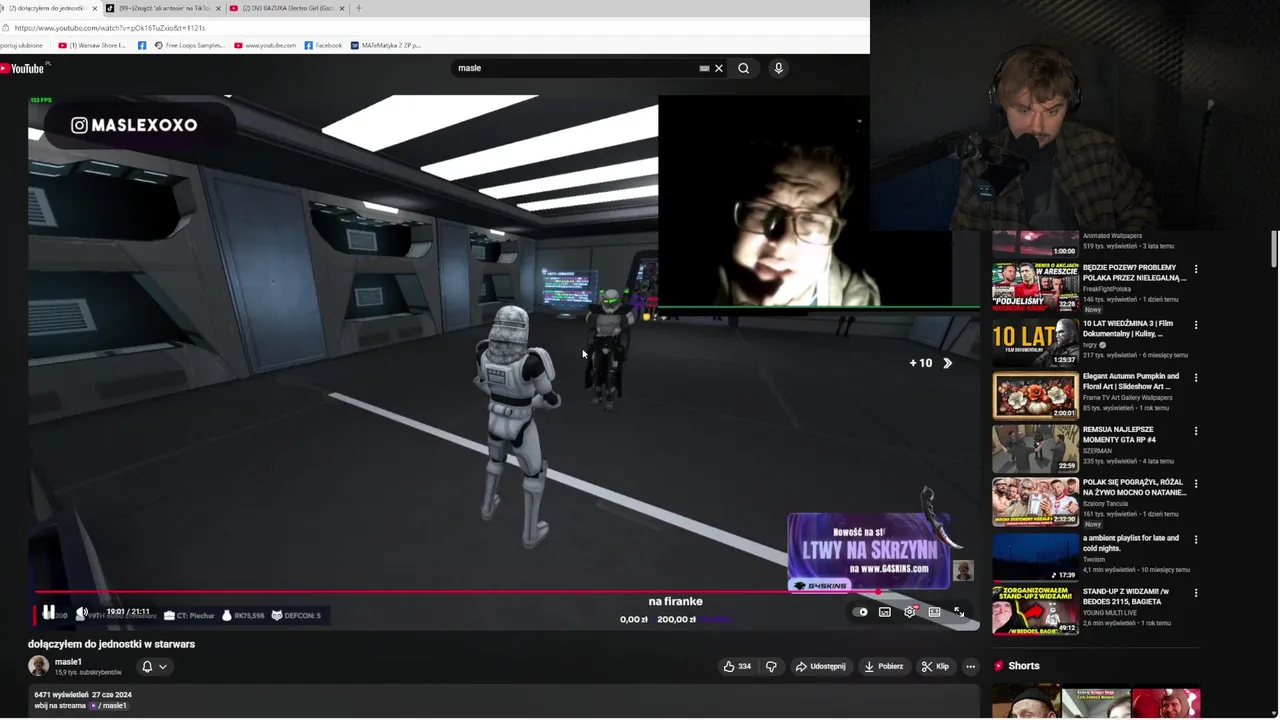This screenshot has width=1280, height=720.
Task: Open the on-screen keyboard icon in search
Action: [x=704, y=68]
